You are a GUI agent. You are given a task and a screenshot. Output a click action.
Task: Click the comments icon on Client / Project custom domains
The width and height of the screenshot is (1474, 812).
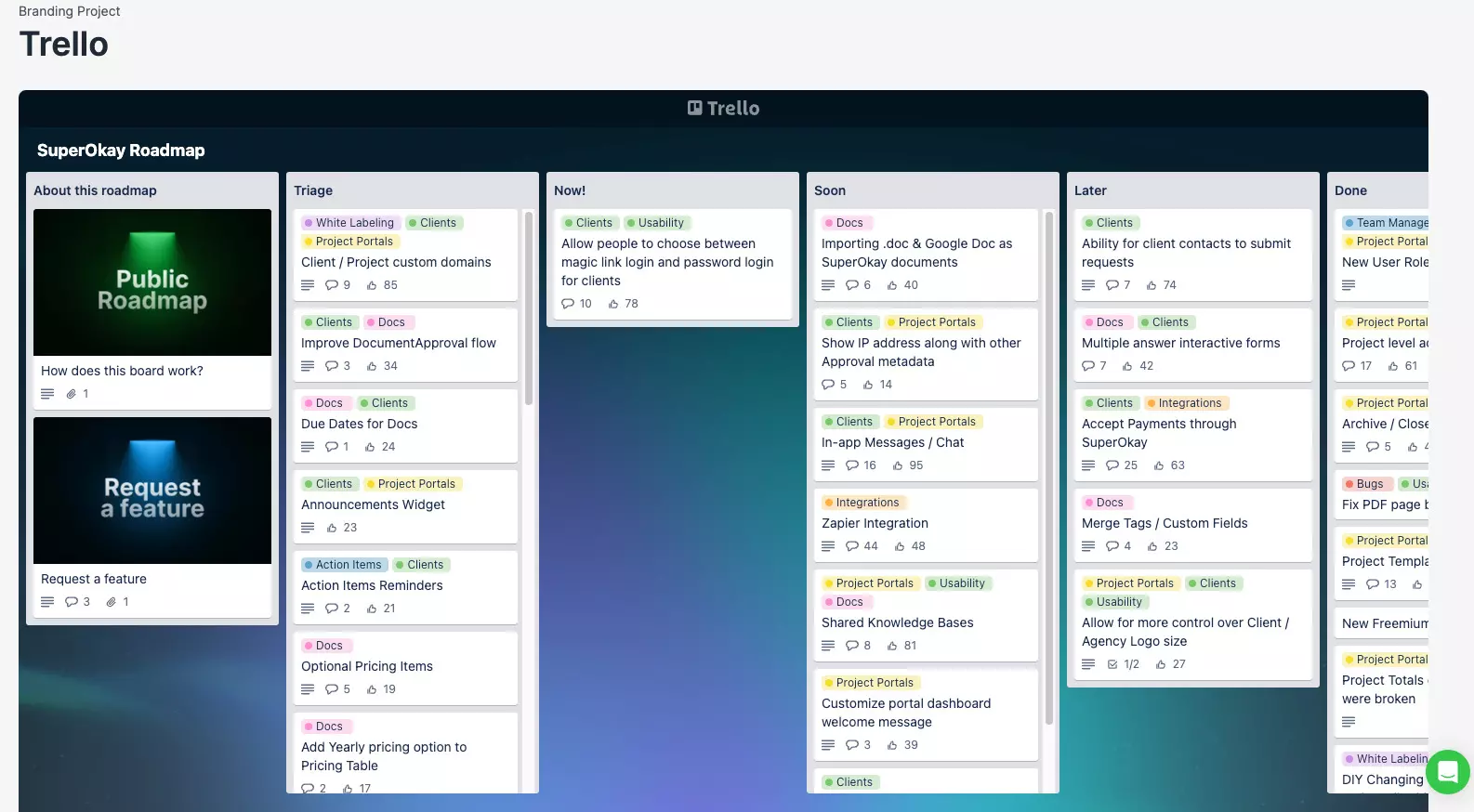click(332, 285)
